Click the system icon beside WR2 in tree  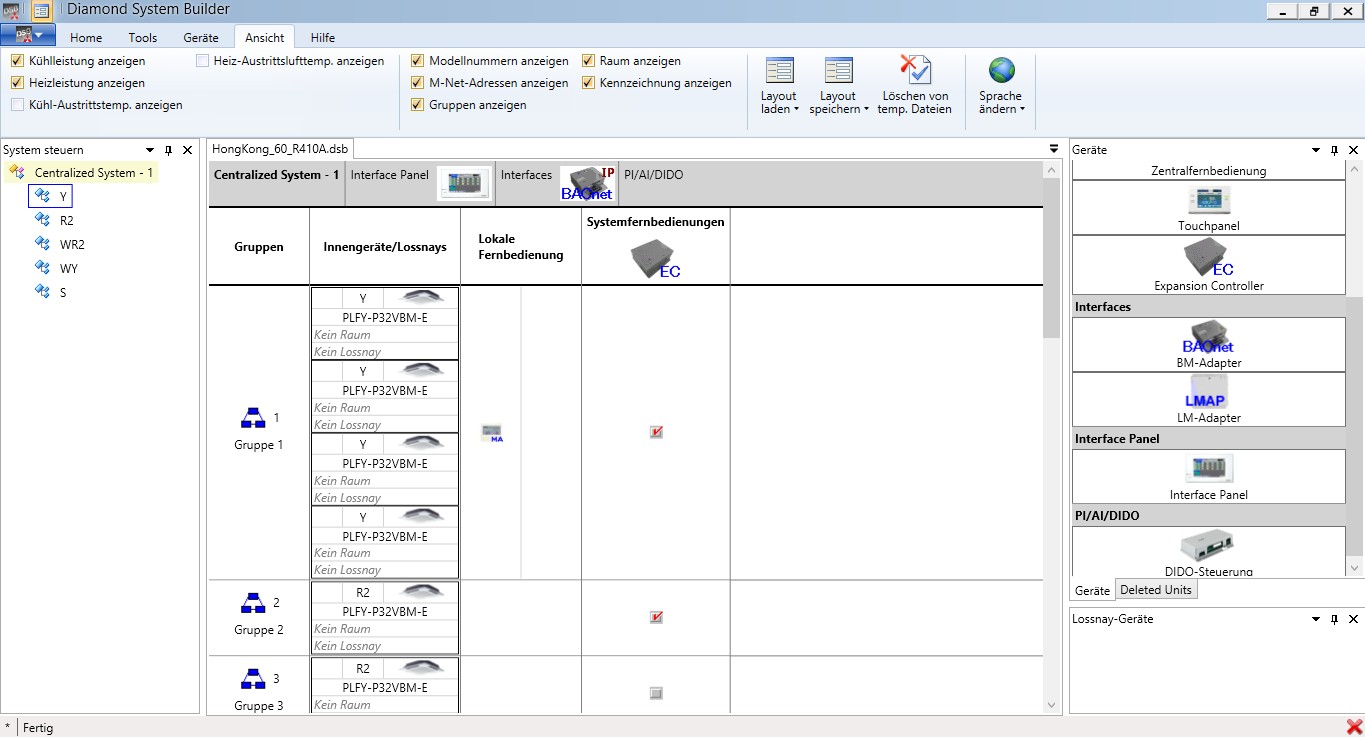click(42, 244)
